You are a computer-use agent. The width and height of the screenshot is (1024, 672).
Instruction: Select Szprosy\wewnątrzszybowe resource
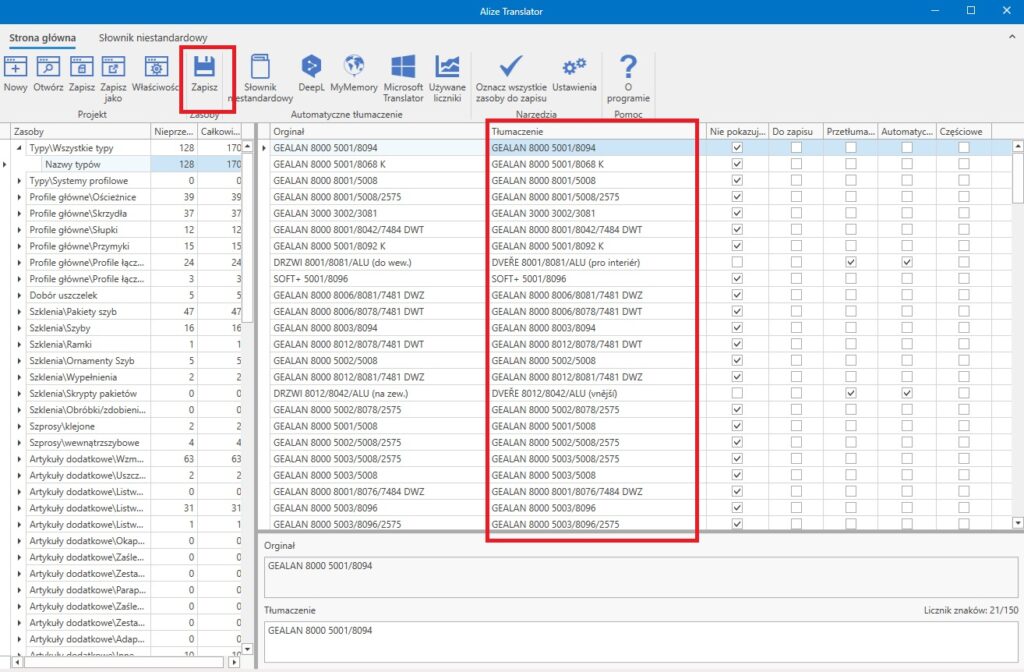[84, 442]
